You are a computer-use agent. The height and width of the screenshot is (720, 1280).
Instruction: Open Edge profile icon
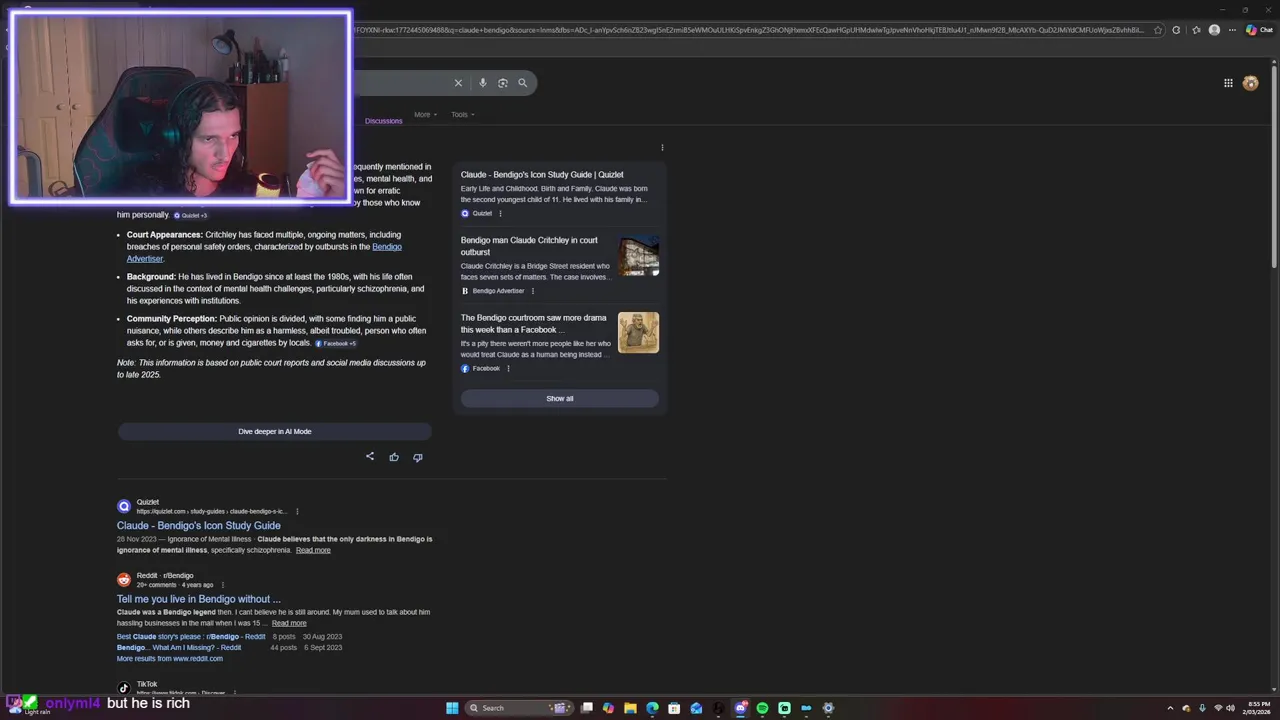coord(1214,30)
